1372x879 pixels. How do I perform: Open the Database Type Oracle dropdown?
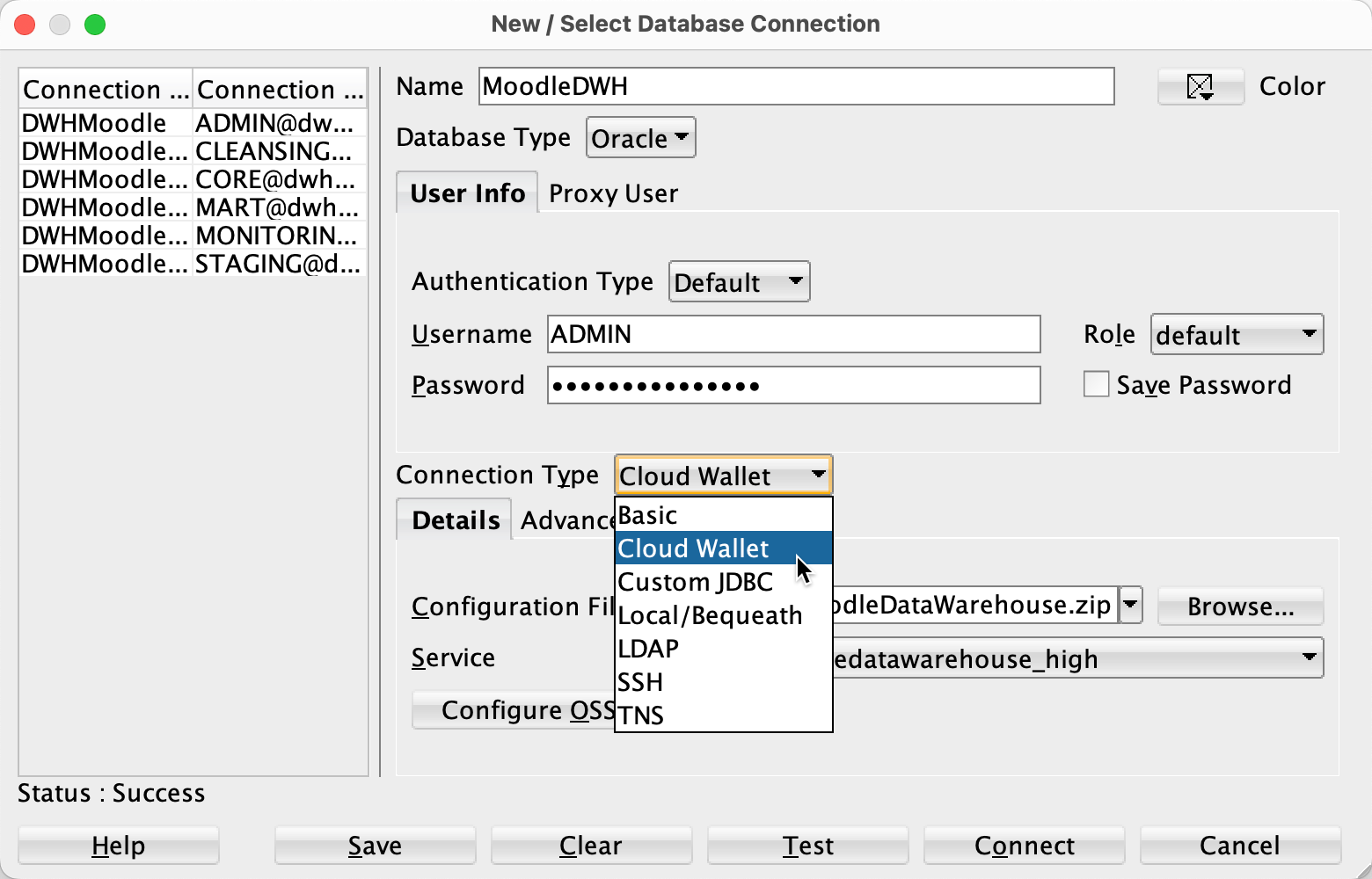click(641, 138)
